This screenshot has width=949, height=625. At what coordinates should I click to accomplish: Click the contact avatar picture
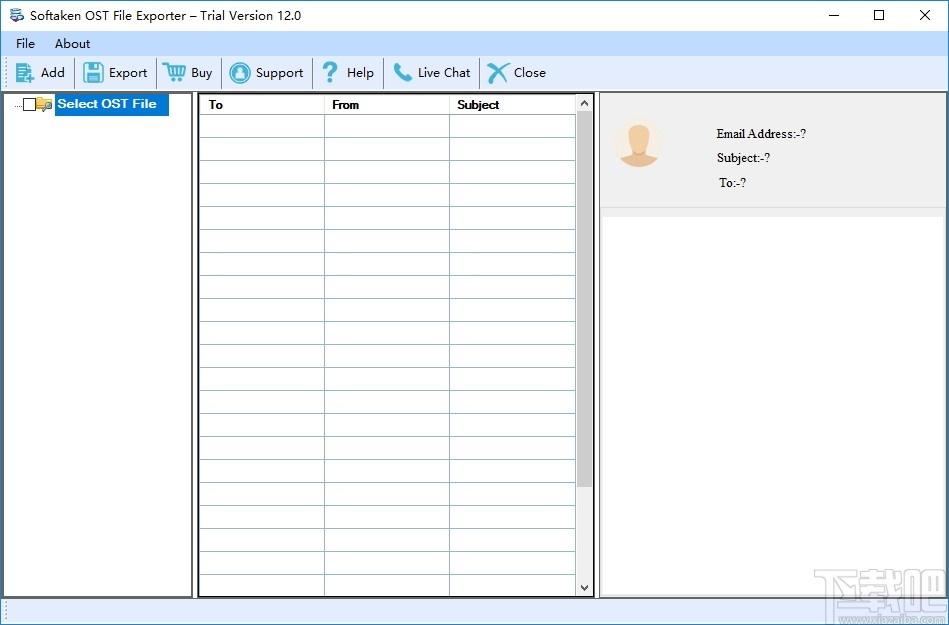(x=639, y=145)
